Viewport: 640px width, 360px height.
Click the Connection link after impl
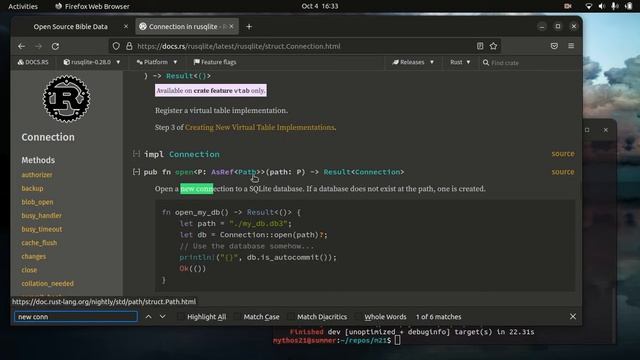(x=194, y=154)
